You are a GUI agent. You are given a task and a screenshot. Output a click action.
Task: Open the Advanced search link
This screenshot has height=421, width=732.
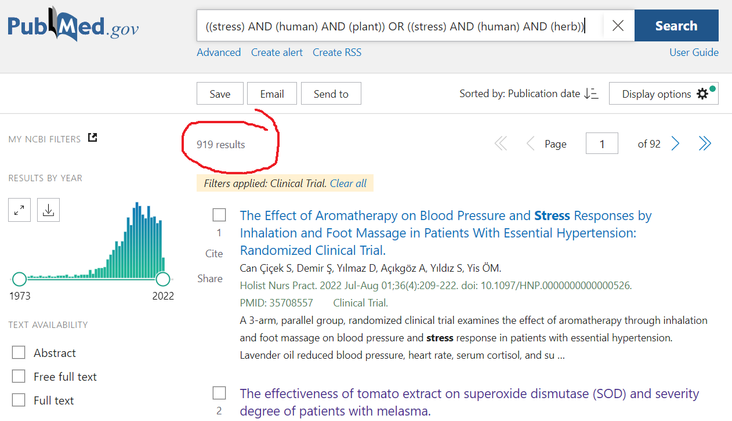(218, 52)
